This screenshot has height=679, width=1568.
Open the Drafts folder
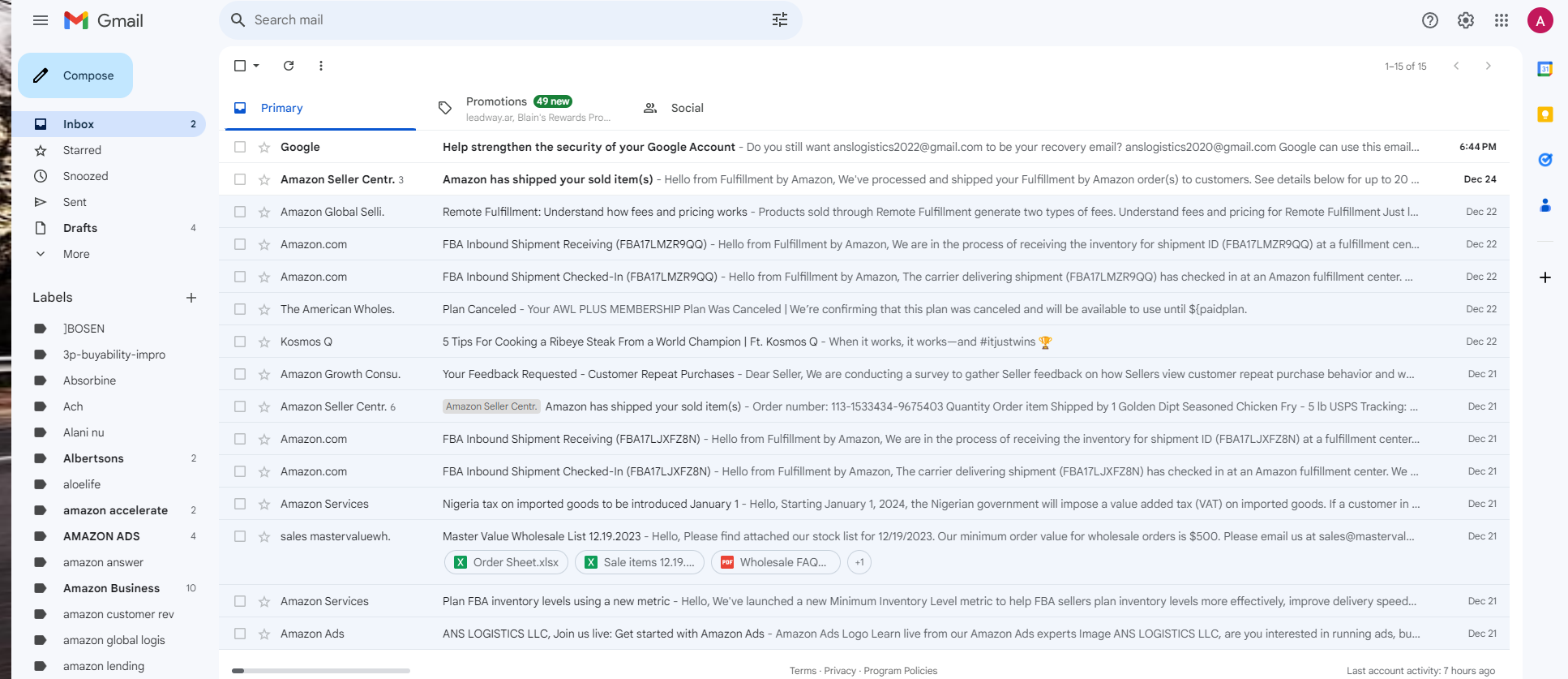109,228
